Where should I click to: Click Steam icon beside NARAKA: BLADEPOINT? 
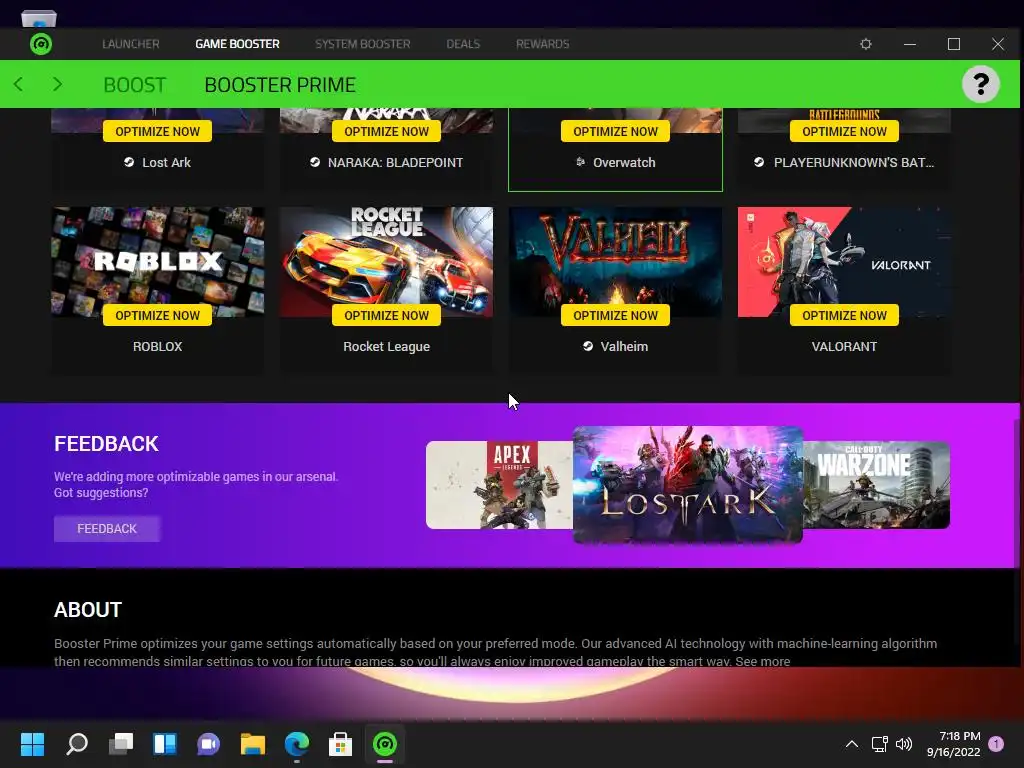pos(315,162)
